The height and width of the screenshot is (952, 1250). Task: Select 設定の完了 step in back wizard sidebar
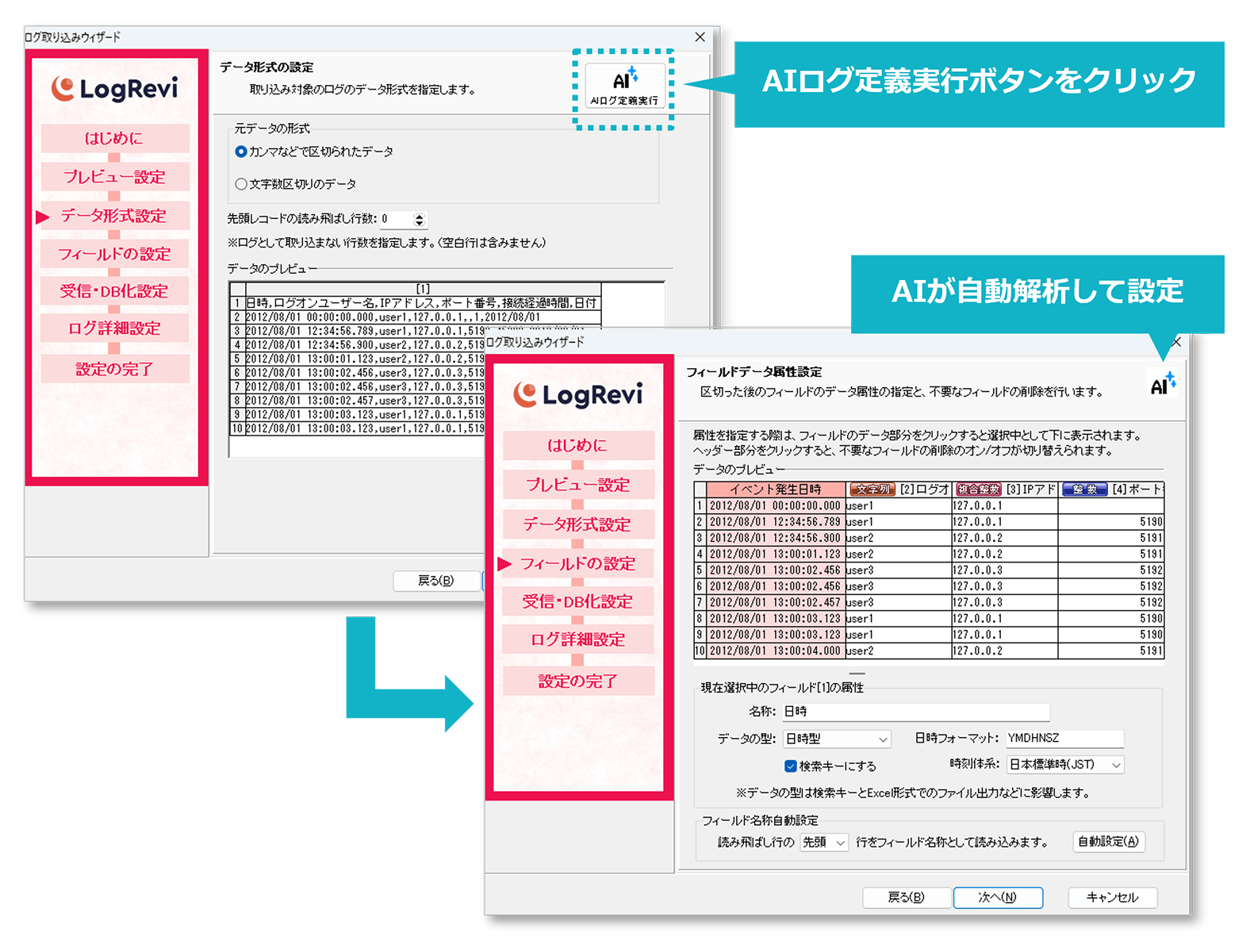point(115,369)
